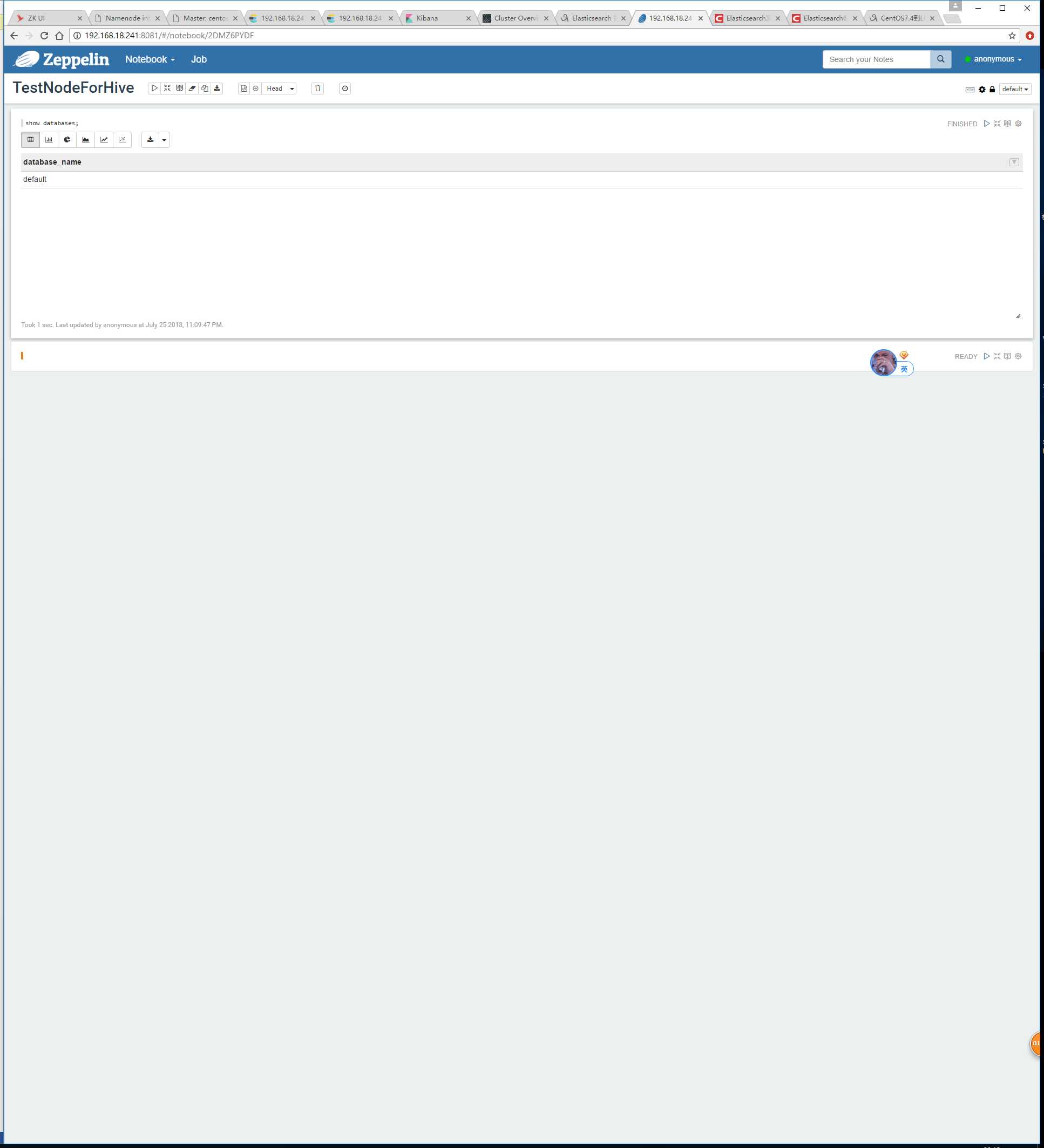Viewport: 1044px width, 1148px height.
Task: Click the table view icon in toolbar
Action: [x=30, y=139]
